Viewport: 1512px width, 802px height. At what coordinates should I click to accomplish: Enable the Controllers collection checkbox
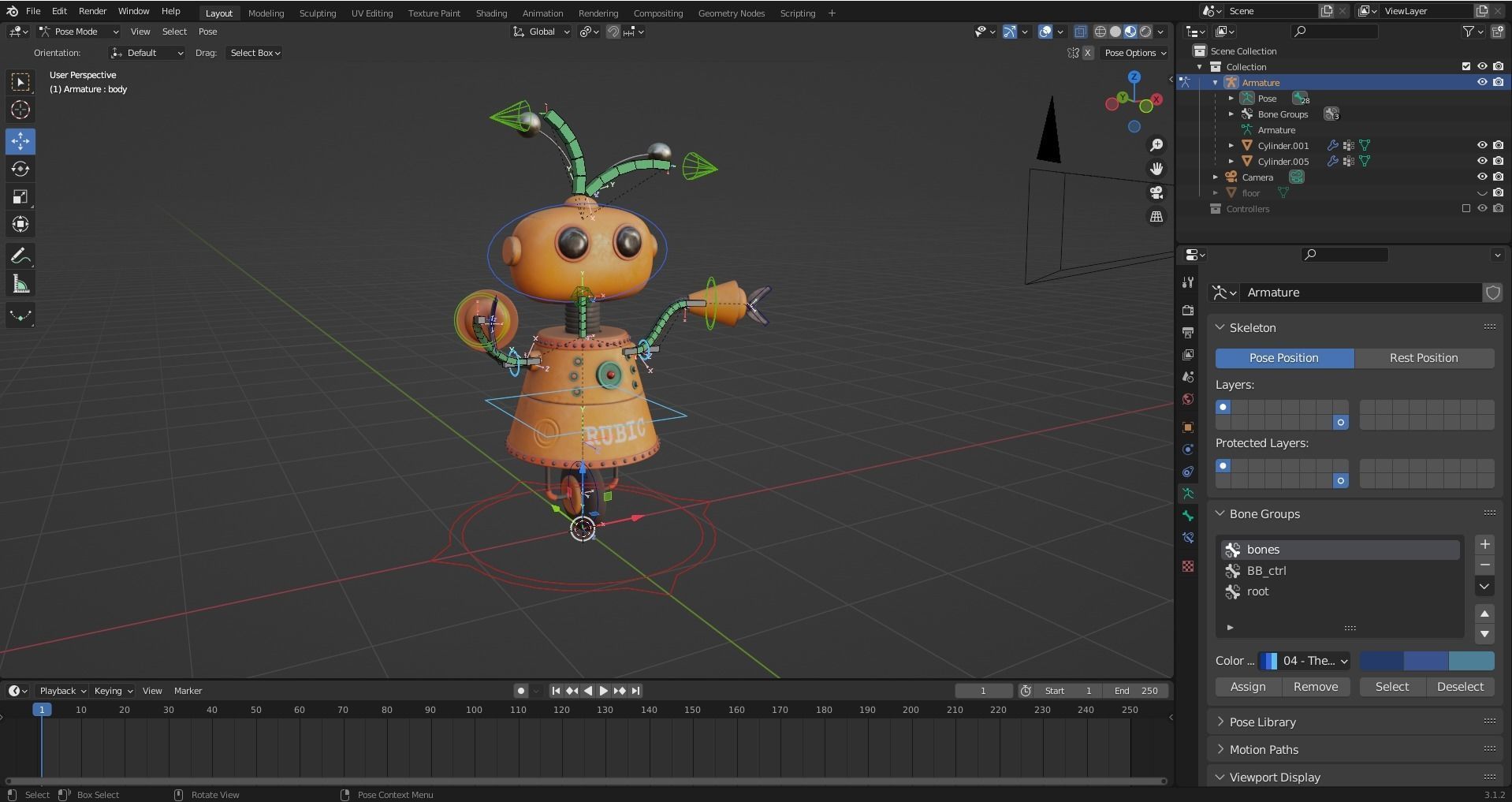tap(1466, 209)
